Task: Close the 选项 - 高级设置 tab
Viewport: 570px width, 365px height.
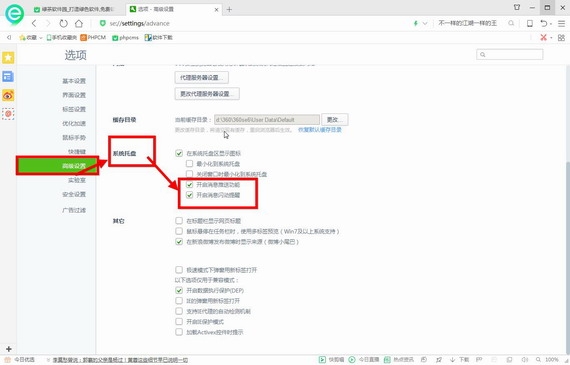Action: [x=216, y=10]
